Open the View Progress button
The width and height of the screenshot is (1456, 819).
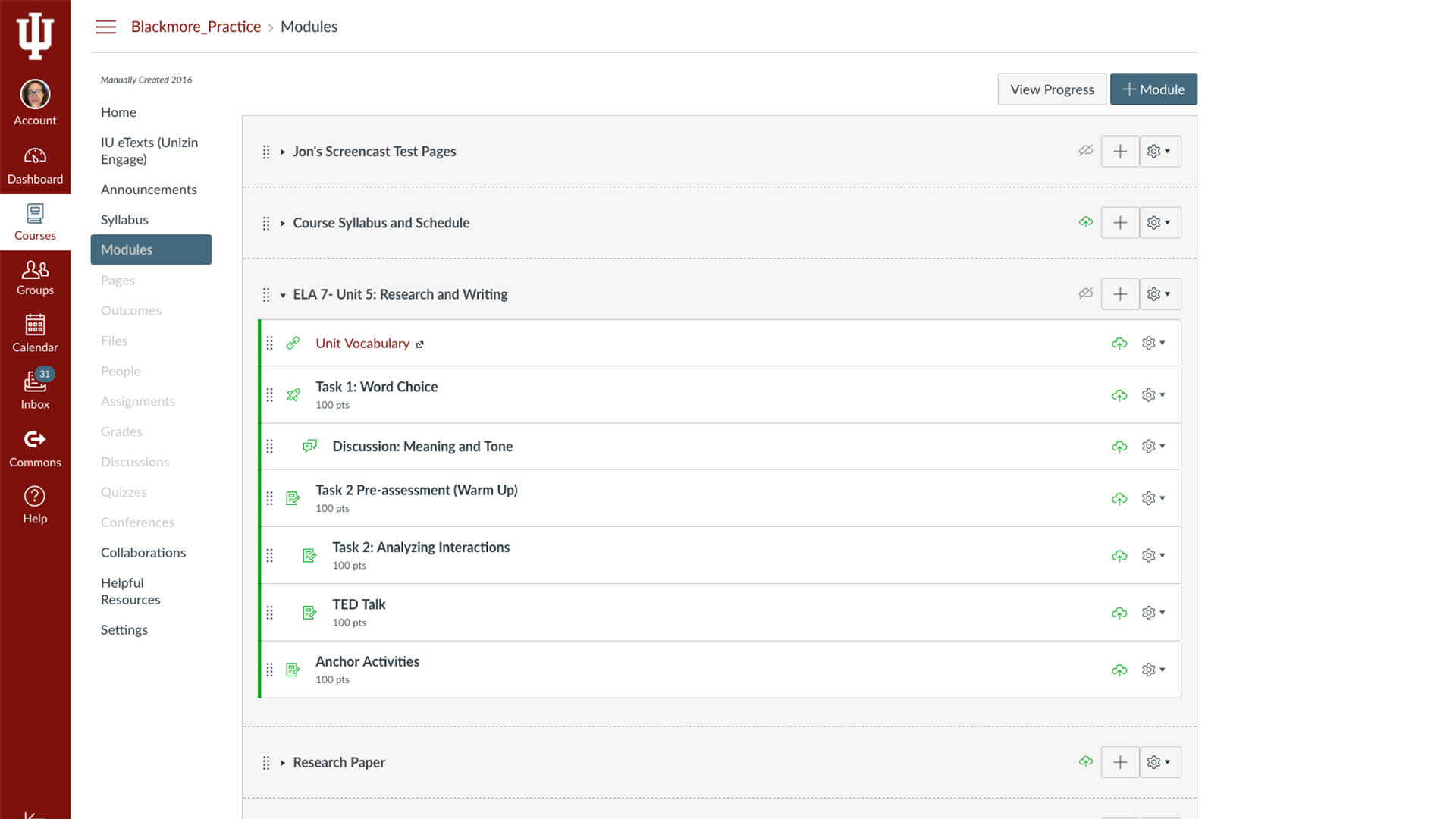[1052, 89]
